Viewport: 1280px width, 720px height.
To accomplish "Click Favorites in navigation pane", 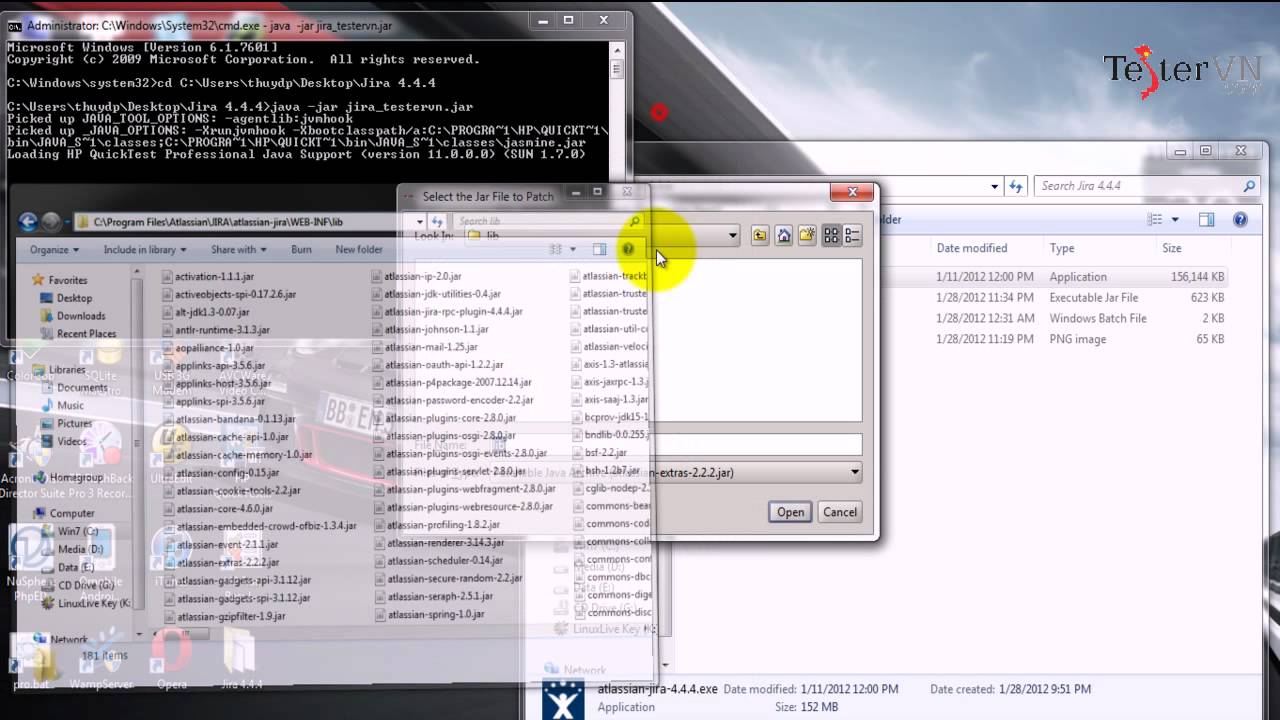I will click(x=68, y=280).
